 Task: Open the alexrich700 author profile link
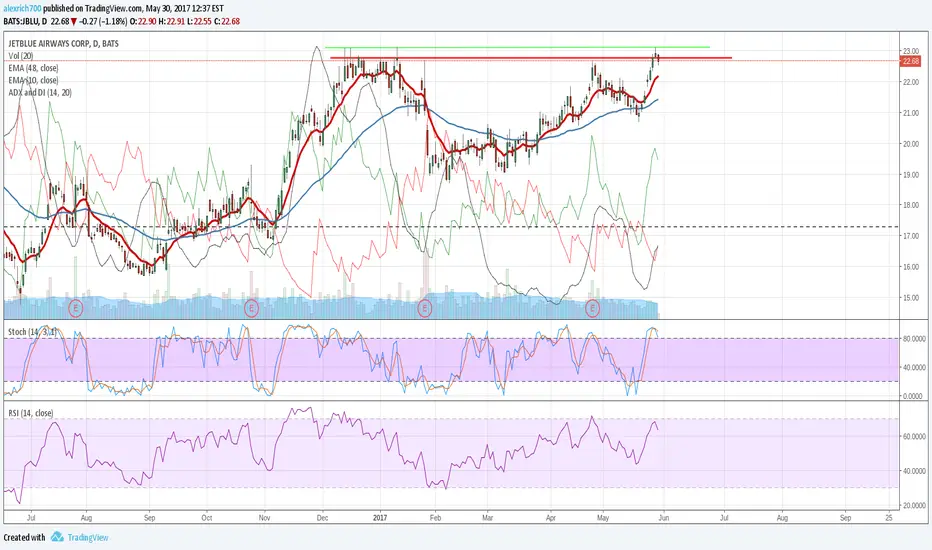click(22, 8)
